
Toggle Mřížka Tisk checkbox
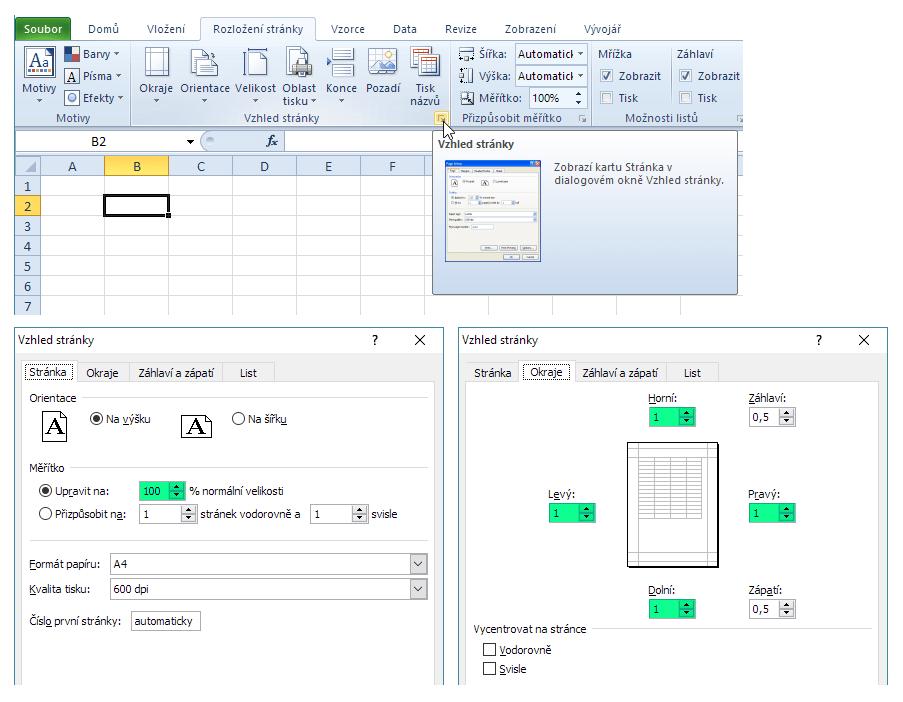coord(606,98)
